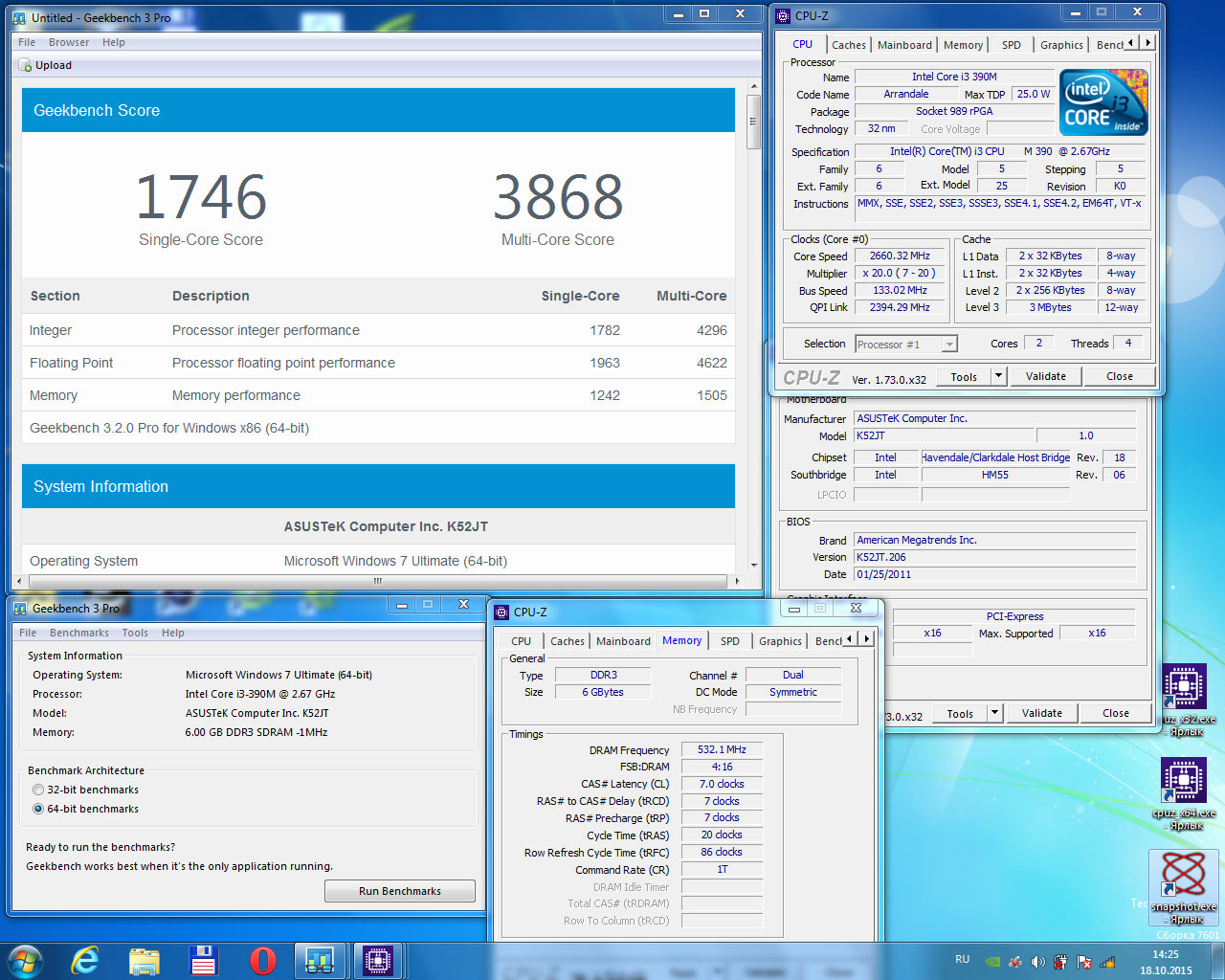1225x980 pixels.
Task: Open the Memory tab in top CPU-Z window
Action: (963, 45)
